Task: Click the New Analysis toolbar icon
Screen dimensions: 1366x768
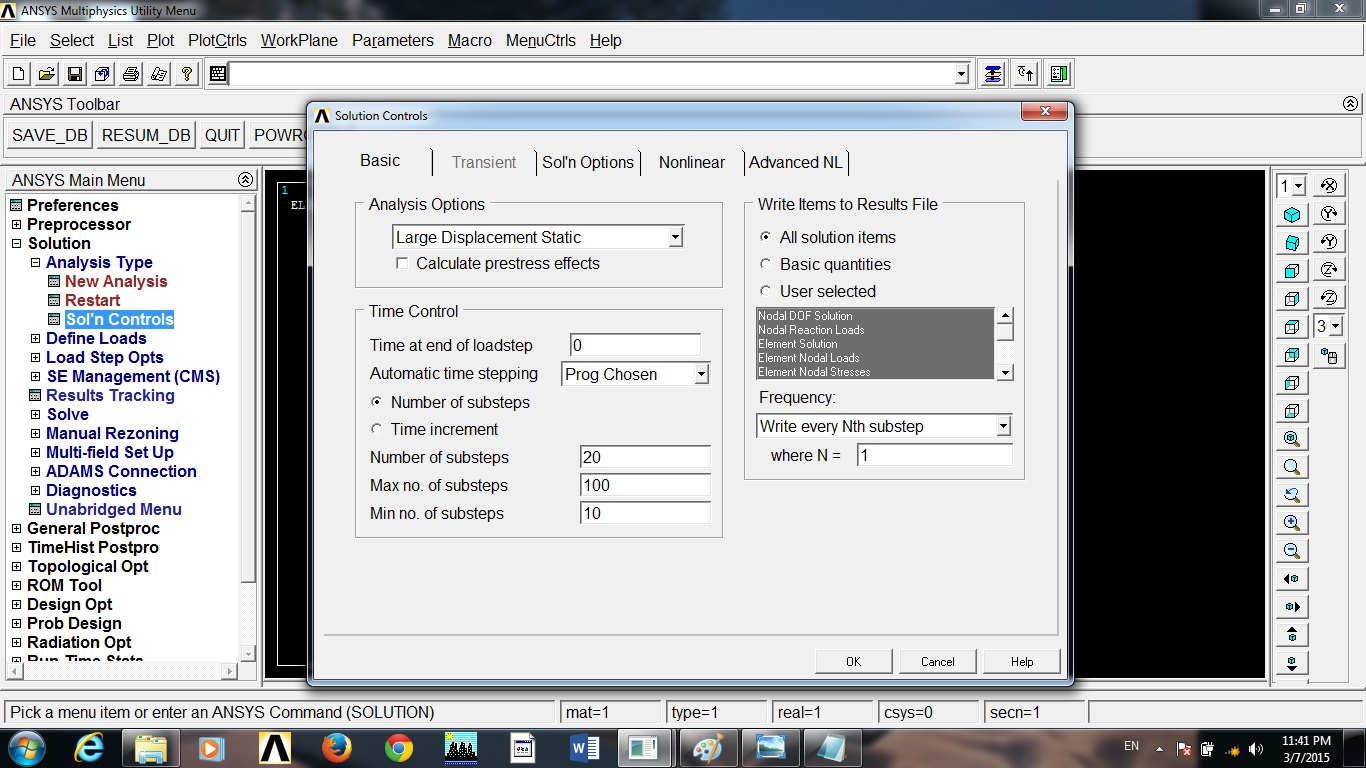Action: pyautogui.click(x=19, y=74)
